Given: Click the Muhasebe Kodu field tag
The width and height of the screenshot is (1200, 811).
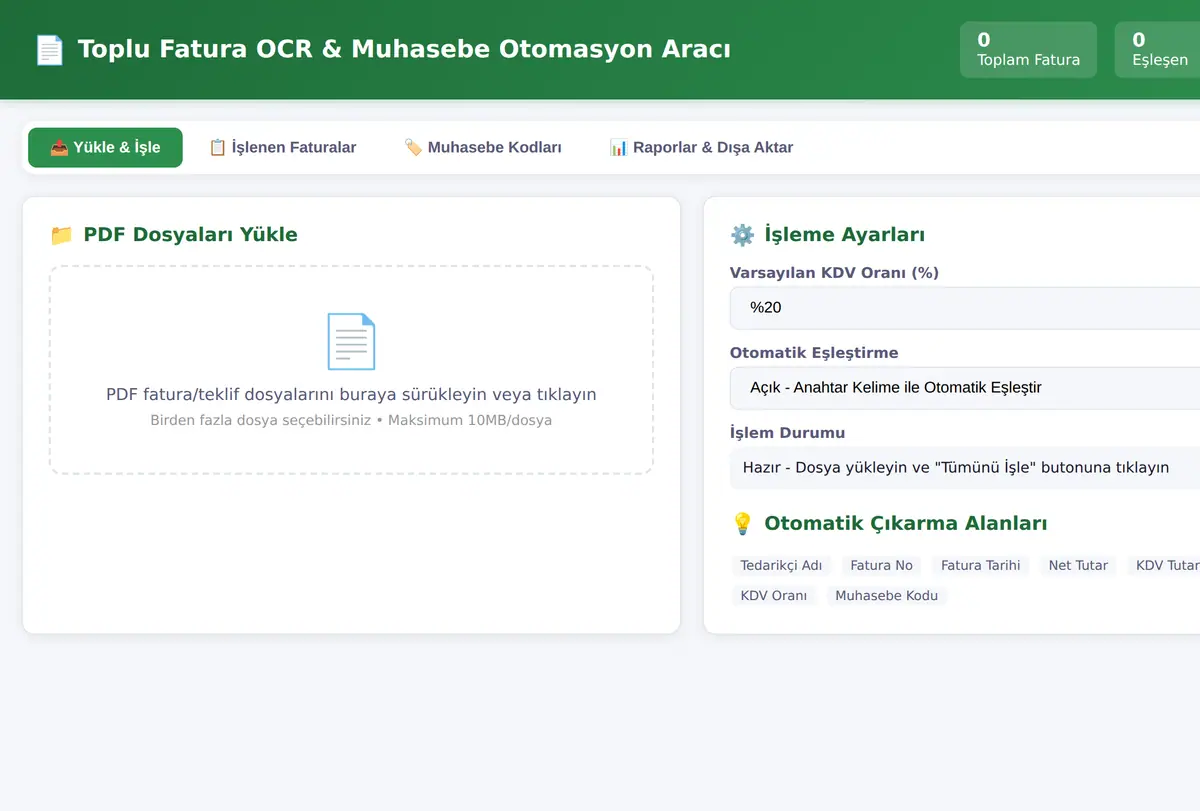Looking at the screenshot, I should tap(887, 596).
